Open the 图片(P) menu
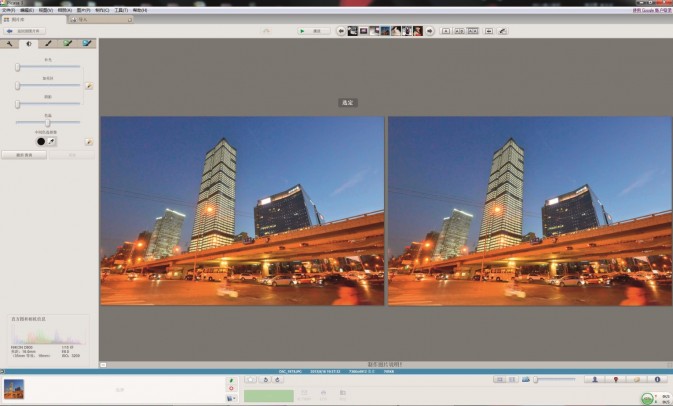This screenshot has width=673, height=406. click(83, 10)
